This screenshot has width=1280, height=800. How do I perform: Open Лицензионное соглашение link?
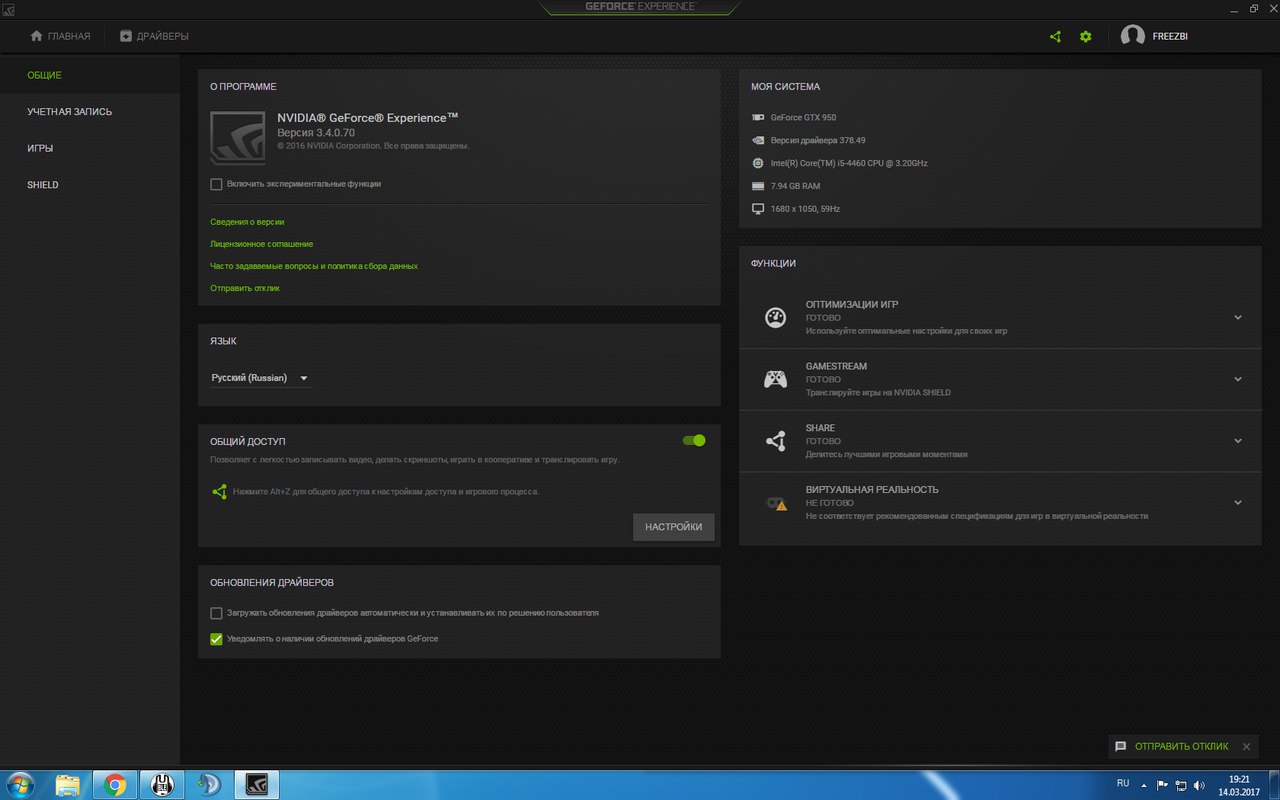pyautogui.click(x=262, y=244)
